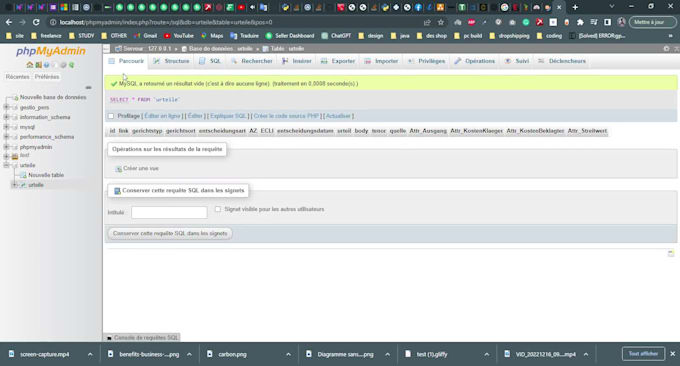Open the Déclencheurs tab

[562, 61]
